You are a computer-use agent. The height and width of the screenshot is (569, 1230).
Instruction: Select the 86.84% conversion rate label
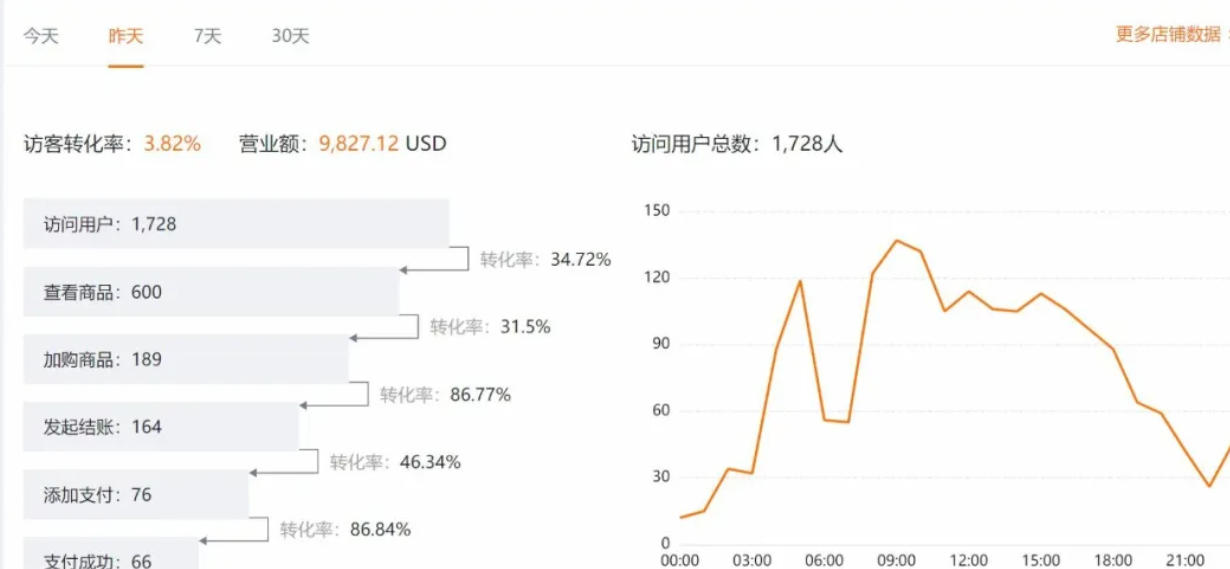point(345,530)
